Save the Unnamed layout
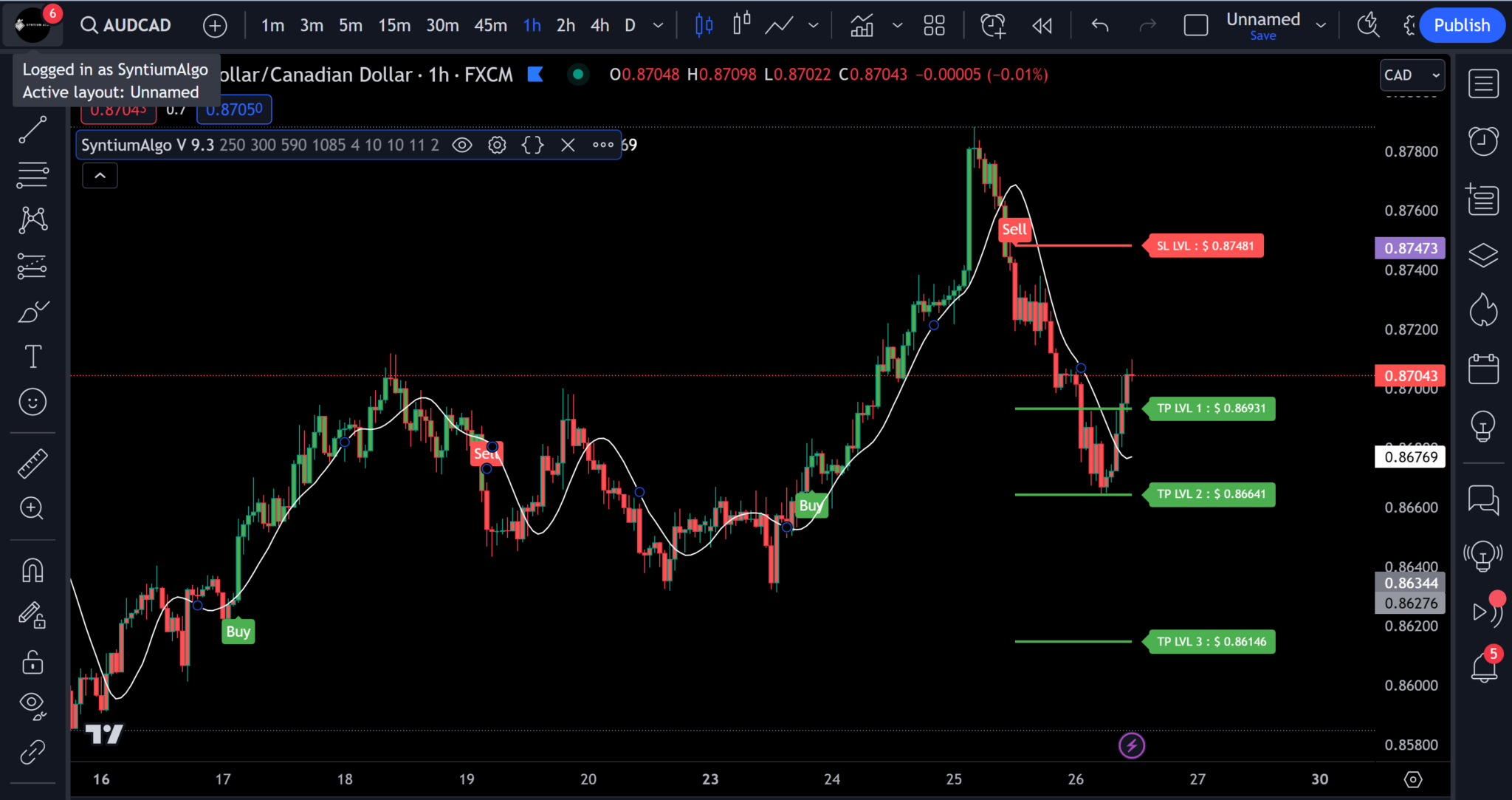Image resolution: width=1512 pixels, height=800 pixels. pos(1264,35)
